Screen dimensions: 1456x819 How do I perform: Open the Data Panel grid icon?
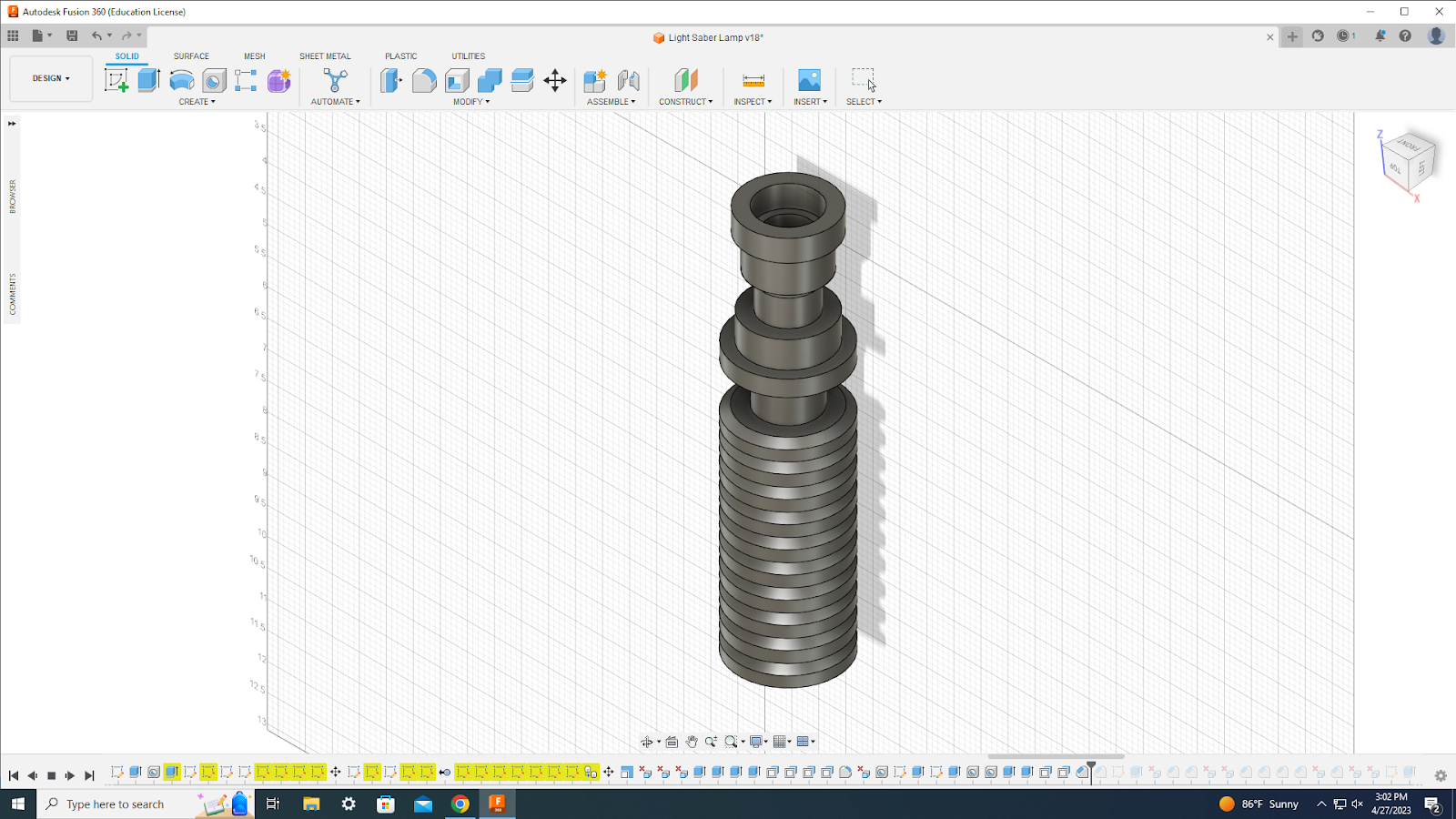pos(13,35)
